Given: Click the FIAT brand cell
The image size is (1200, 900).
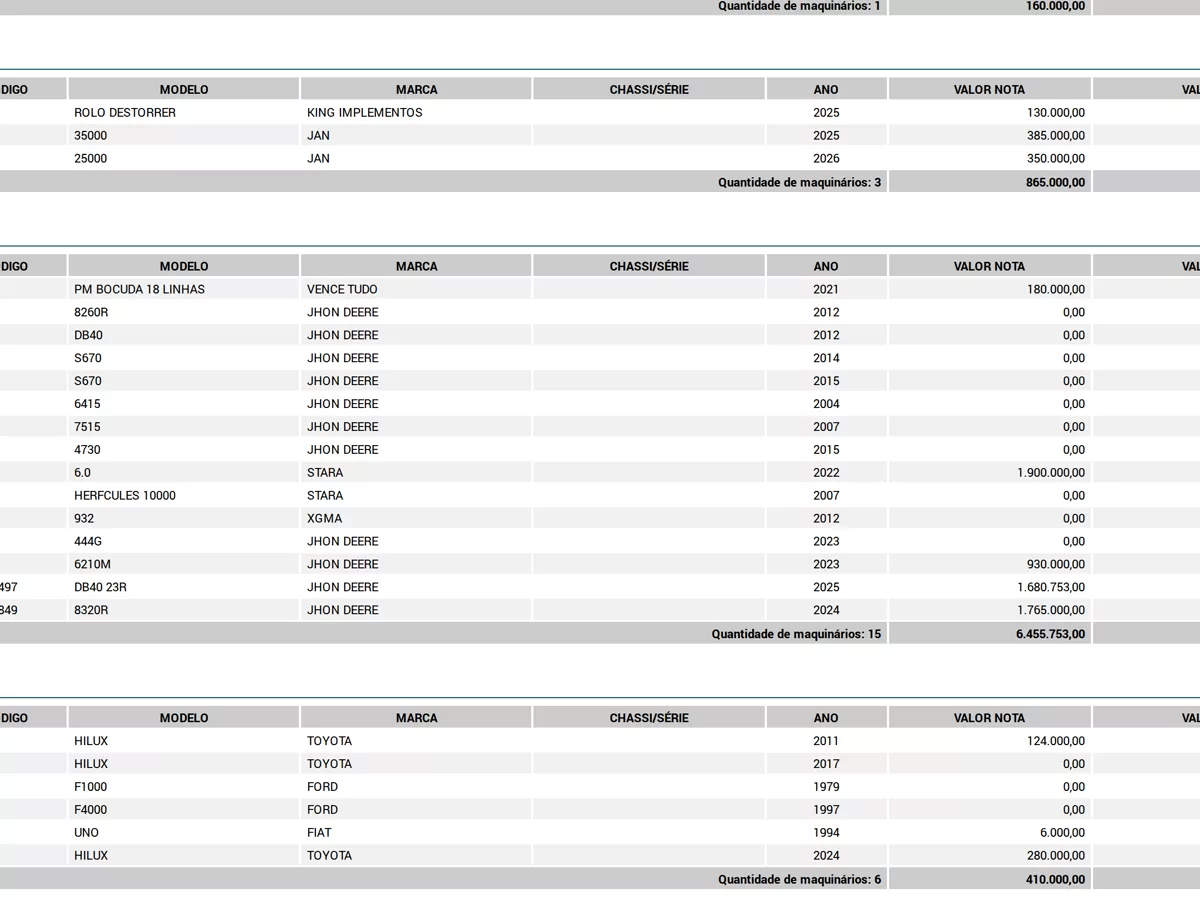Looking at the screenshot, I should pyautogui.click(x=416, y=833).
